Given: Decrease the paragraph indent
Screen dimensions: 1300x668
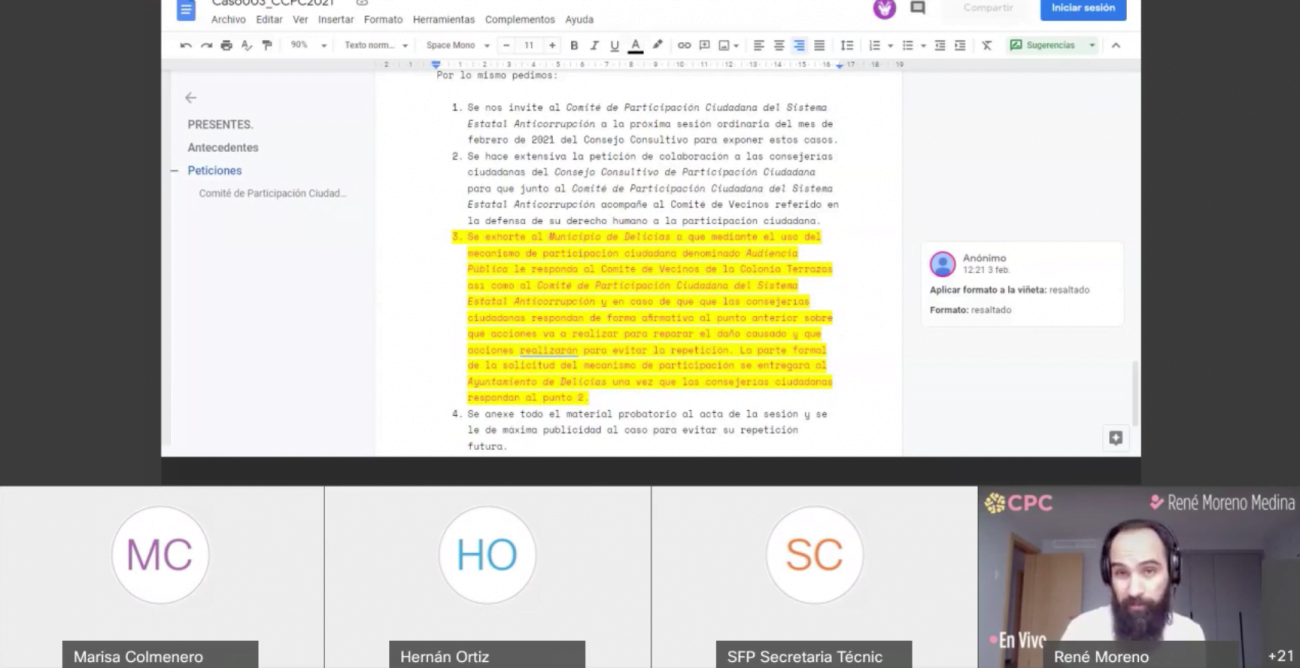Looking at the screenshot, I should pos(940,45).
